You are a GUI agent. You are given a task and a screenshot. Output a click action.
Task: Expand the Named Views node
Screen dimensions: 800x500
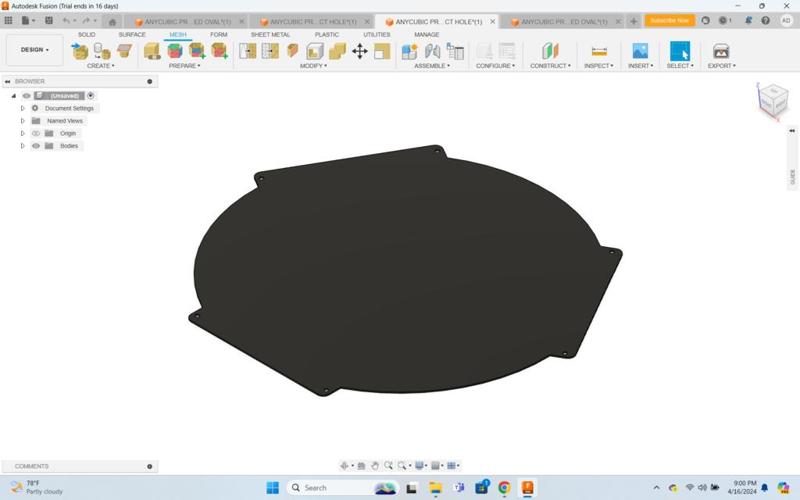point(22,121)
